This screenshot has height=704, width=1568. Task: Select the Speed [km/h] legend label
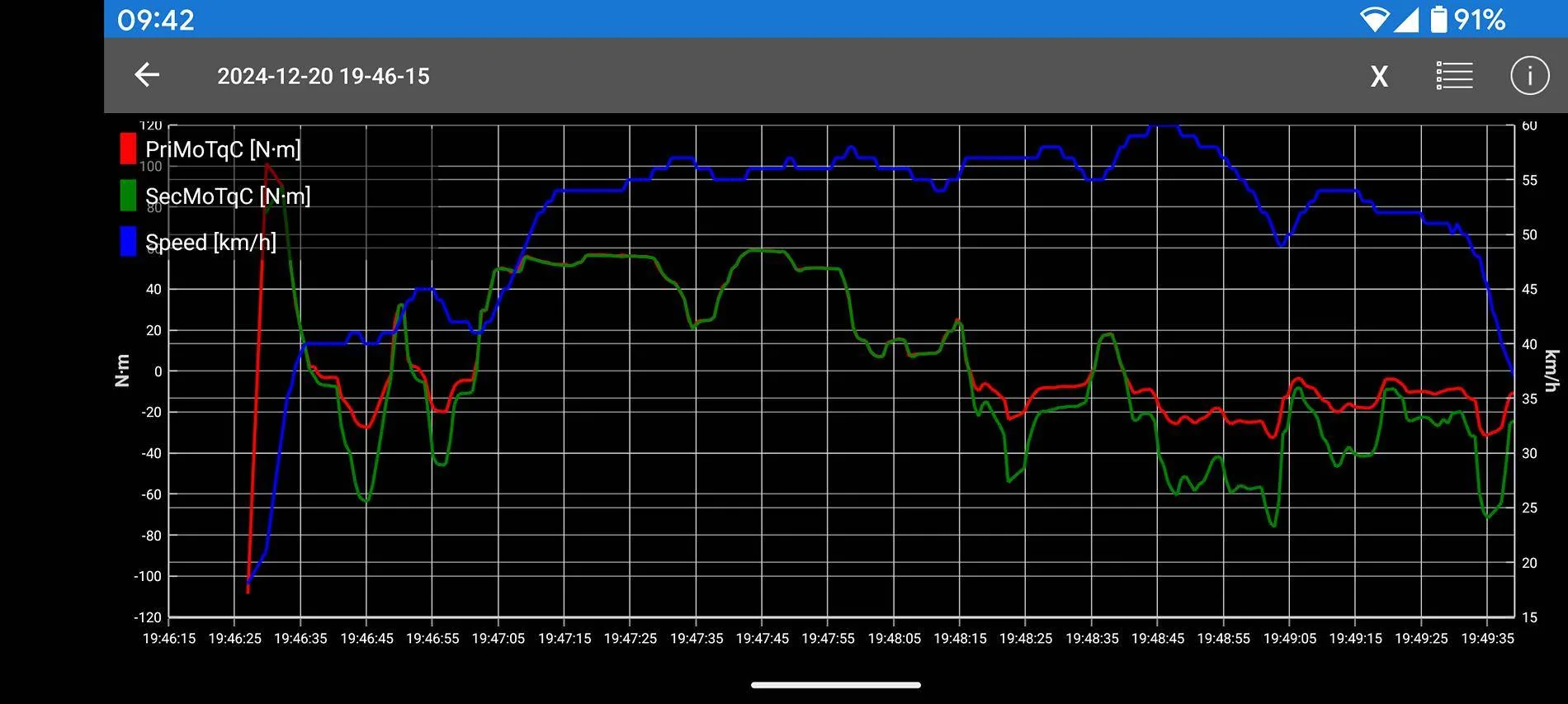(210, 242)
